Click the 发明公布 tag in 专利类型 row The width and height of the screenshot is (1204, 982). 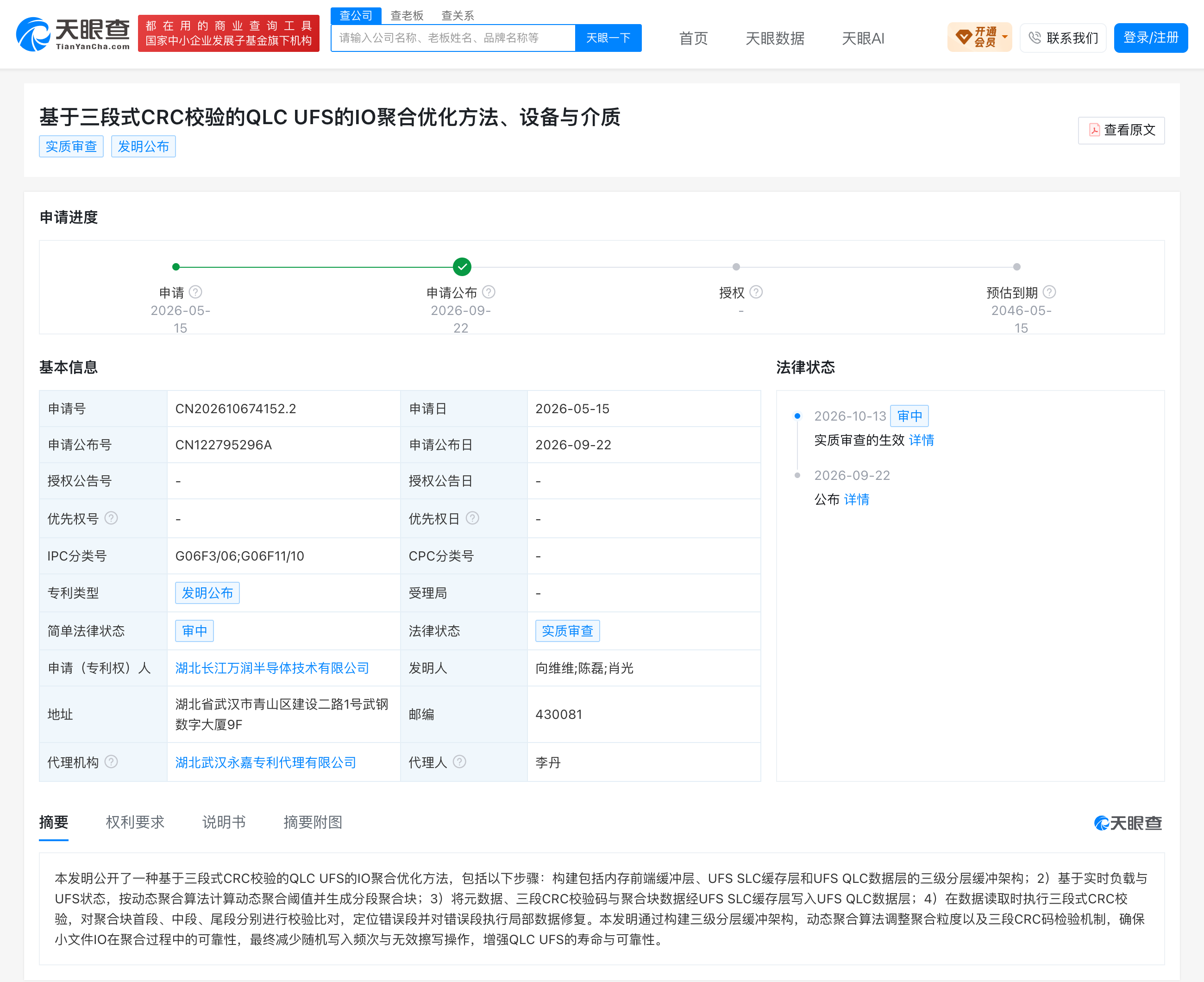(x=207, y=593)
